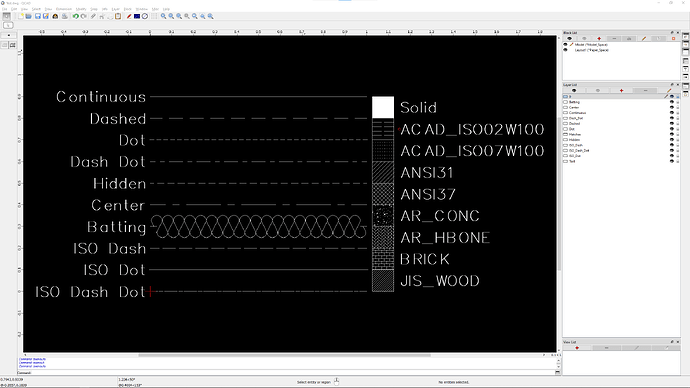Add a view in View List
690x388 pixels.
[577, 348]
